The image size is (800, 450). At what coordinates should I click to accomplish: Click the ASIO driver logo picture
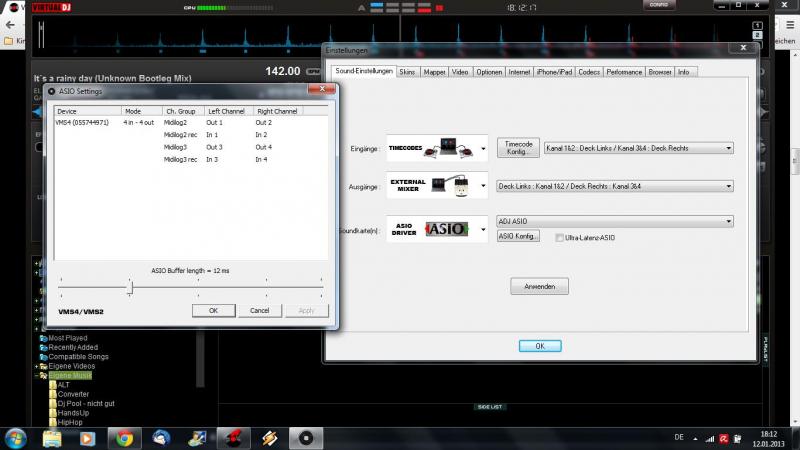[x=446, y=229]
